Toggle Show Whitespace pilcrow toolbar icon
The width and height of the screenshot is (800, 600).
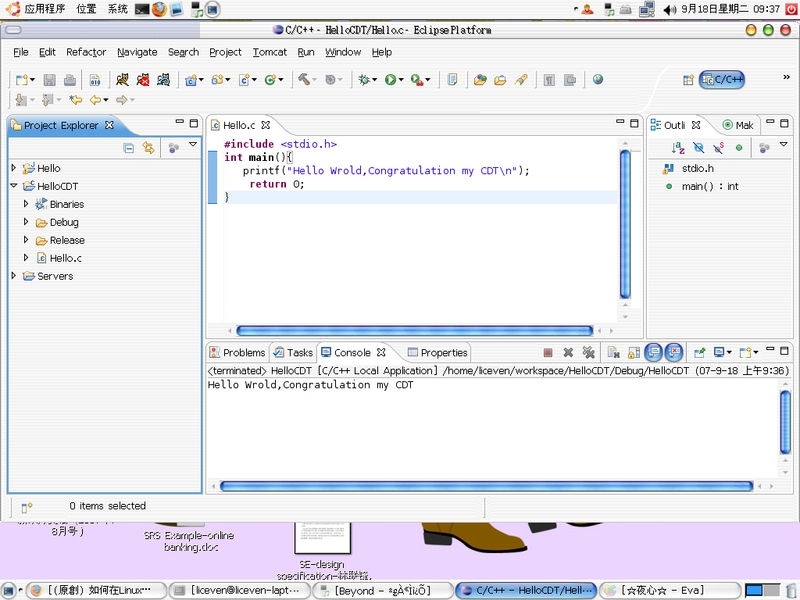pos(549,80)
